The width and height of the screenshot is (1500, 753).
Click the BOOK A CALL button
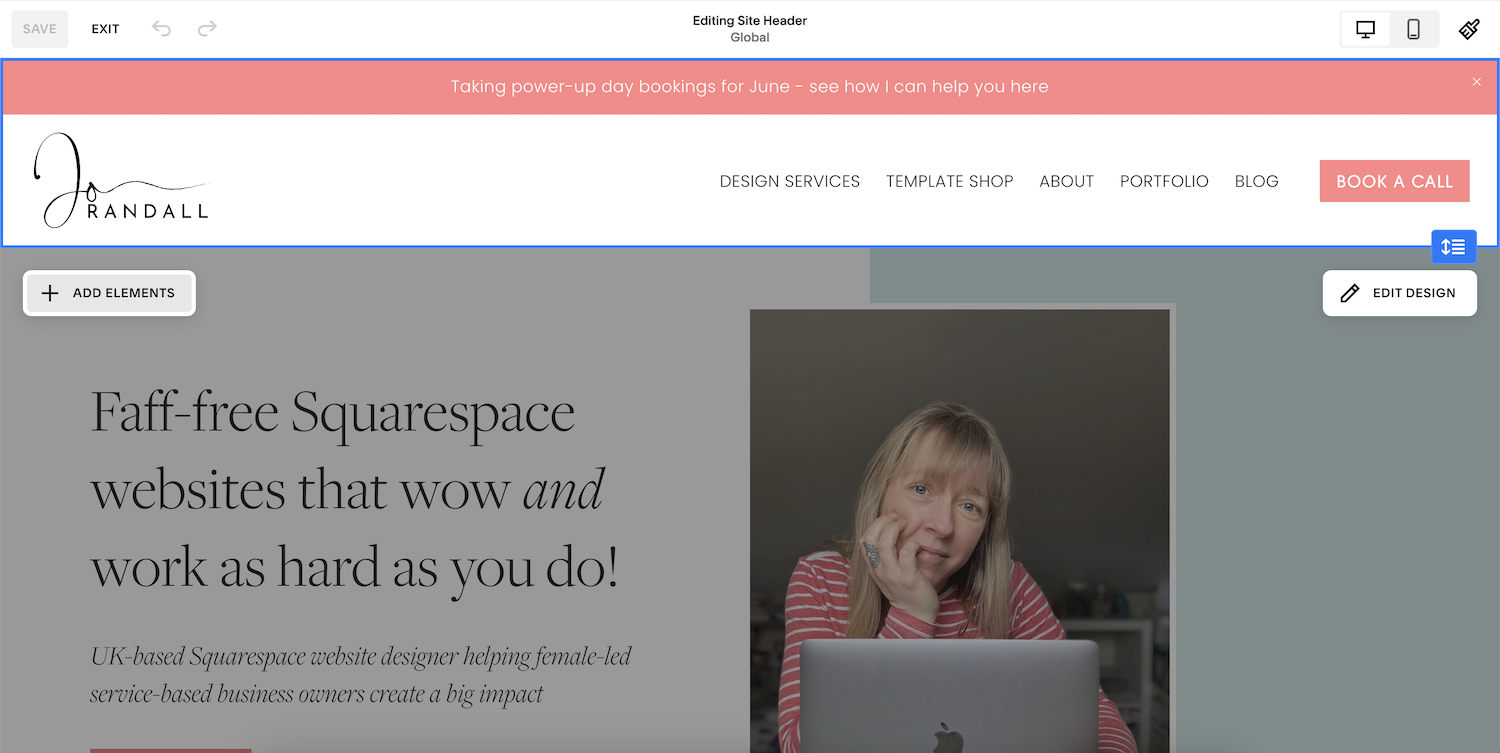(1394, 181)
